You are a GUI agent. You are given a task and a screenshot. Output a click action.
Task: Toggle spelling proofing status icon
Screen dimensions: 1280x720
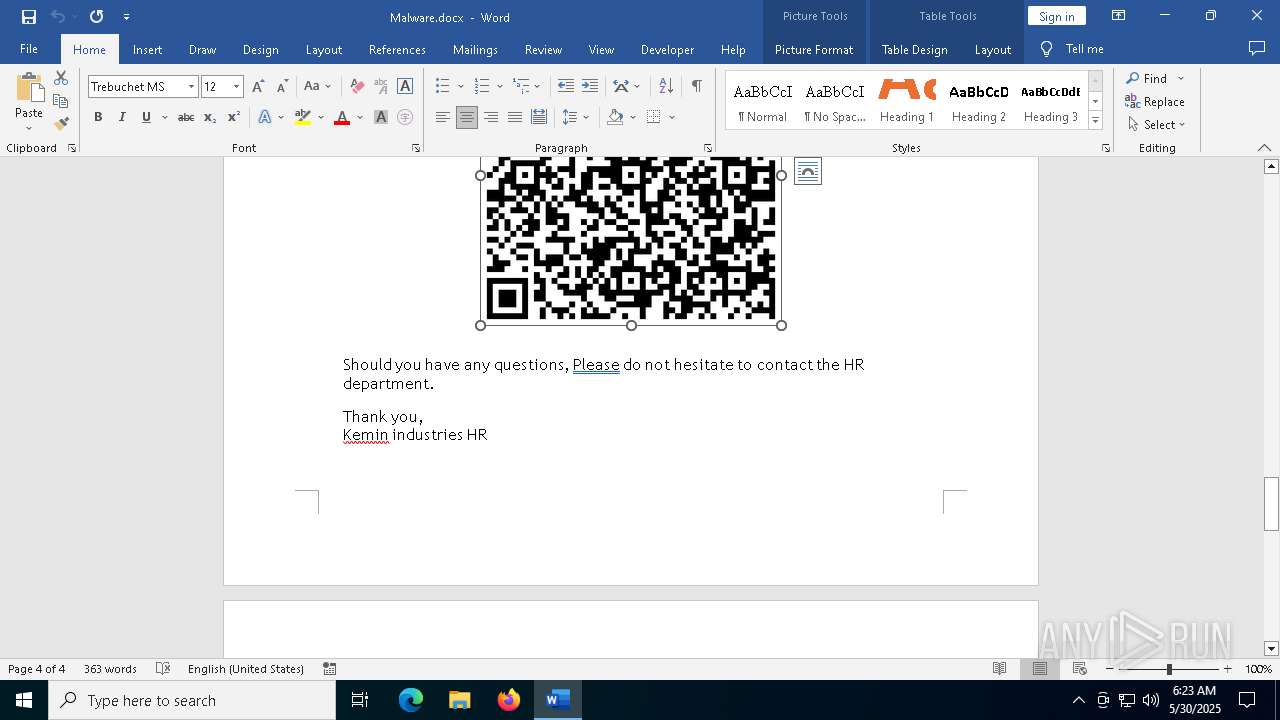[163, 669]
